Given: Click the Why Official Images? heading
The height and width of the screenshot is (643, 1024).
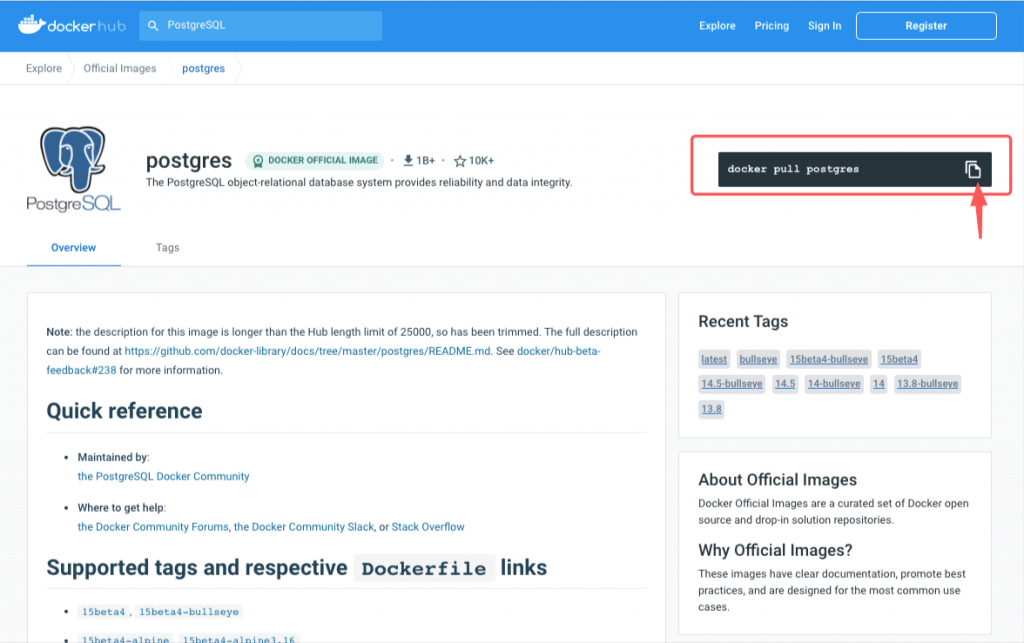Looking at the screenshot, I should (x=775, y=550).
